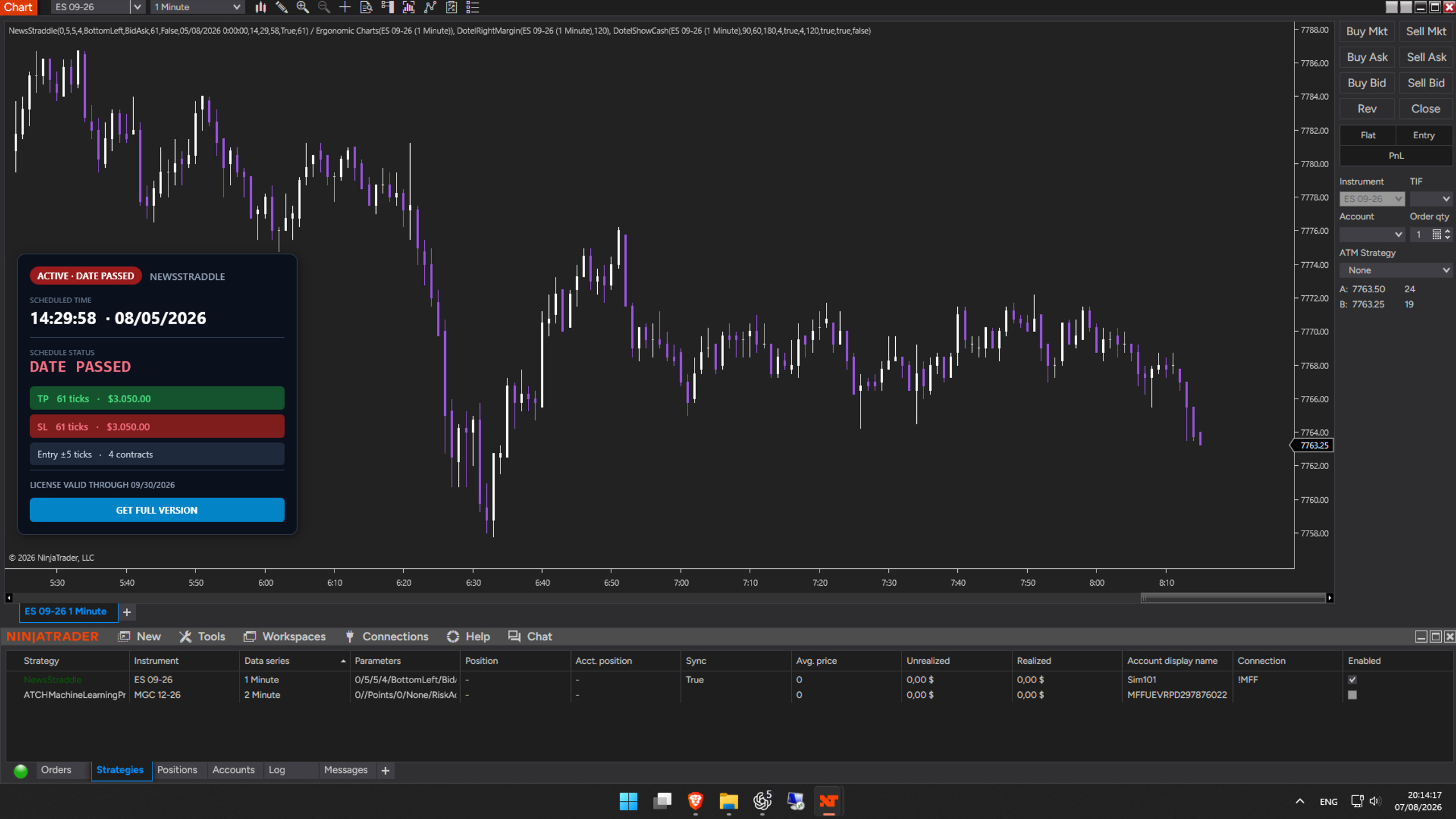The width and height of the screenshot is (1456, 819).
Task: Click the Rev button
Action: pos(1367,109)
